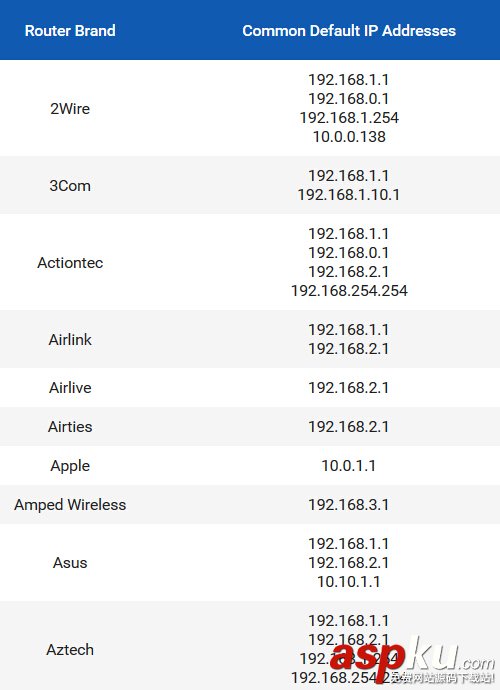Click the Router Brand column header

pyautogui.click(x=70, y=30)
